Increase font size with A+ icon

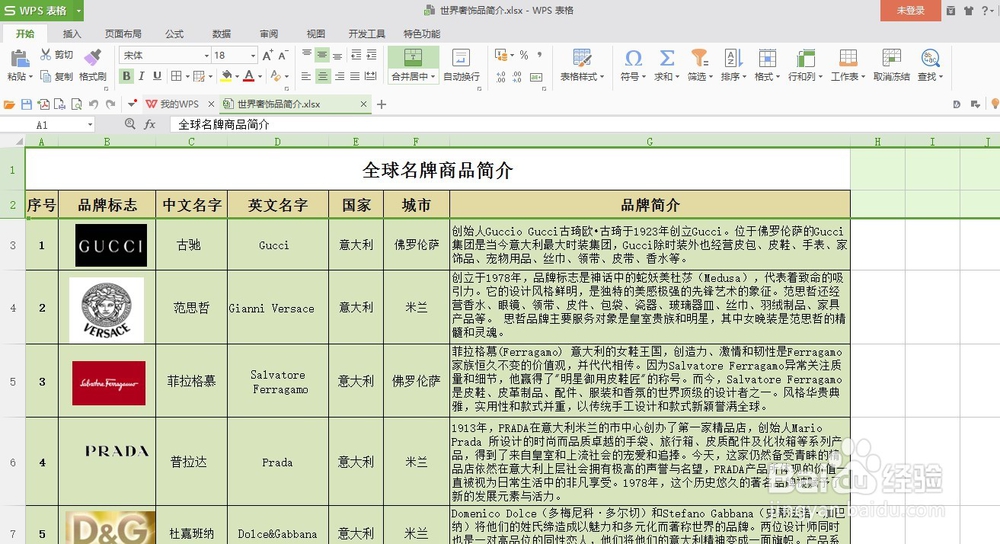[268, 55]
